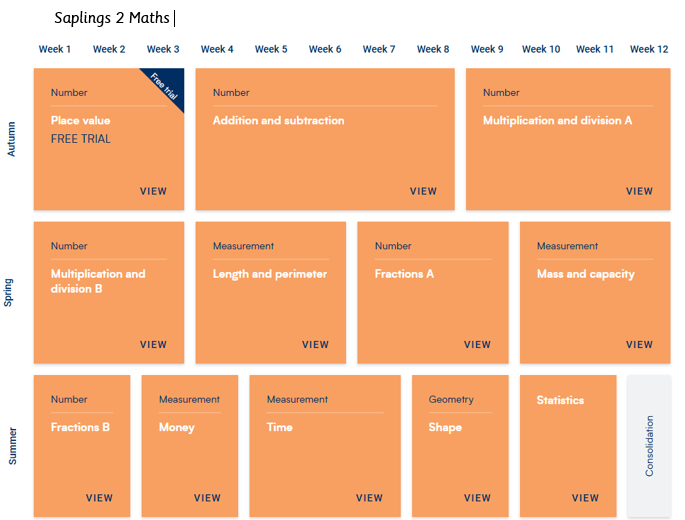Click VIEW on Length and perimeter card

click(x=315, y=345)
